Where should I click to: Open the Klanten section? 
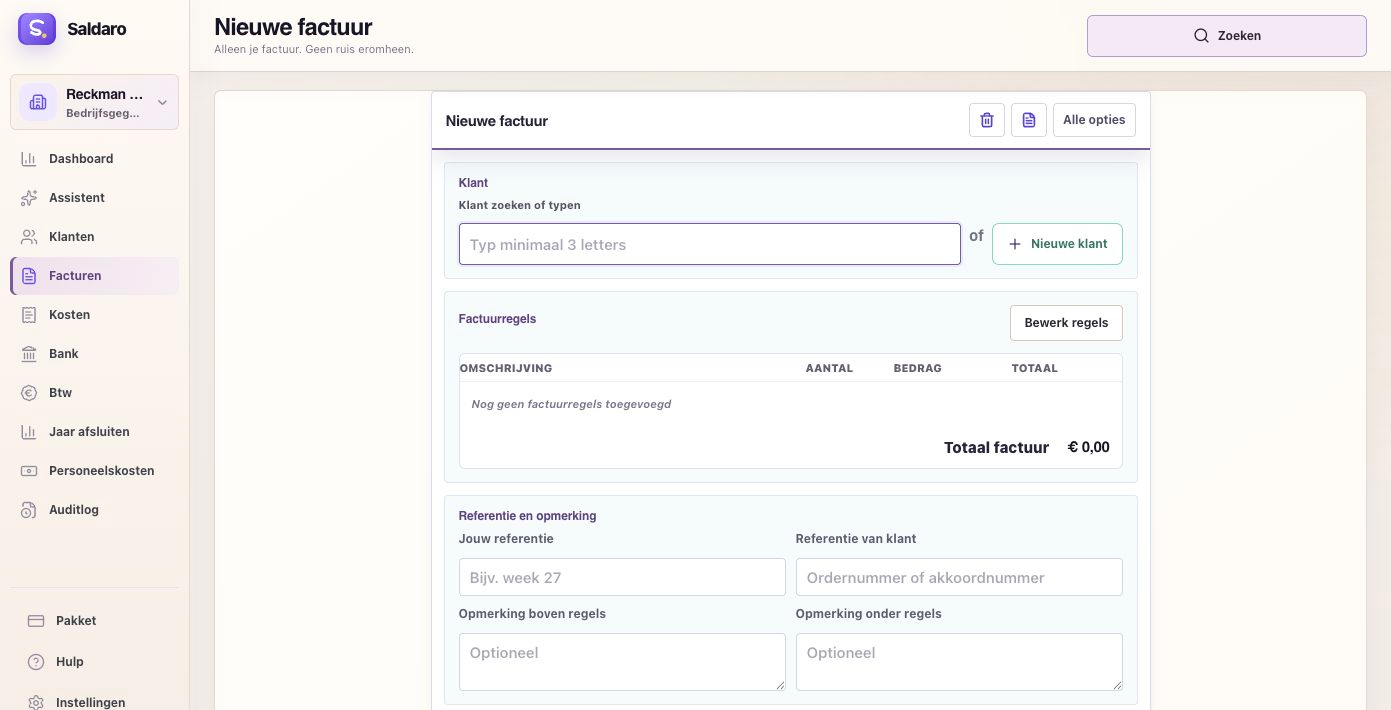coord(95,237)
